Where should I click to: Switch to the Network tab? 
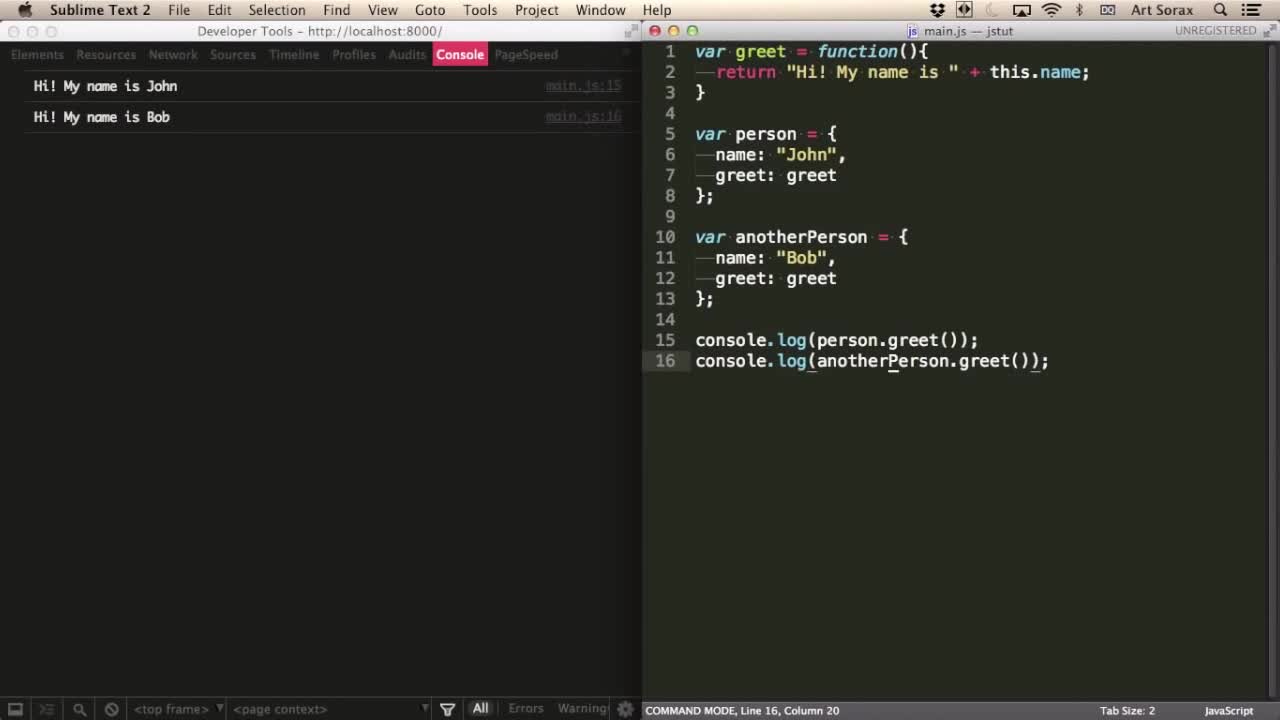(x=173, y=55)
